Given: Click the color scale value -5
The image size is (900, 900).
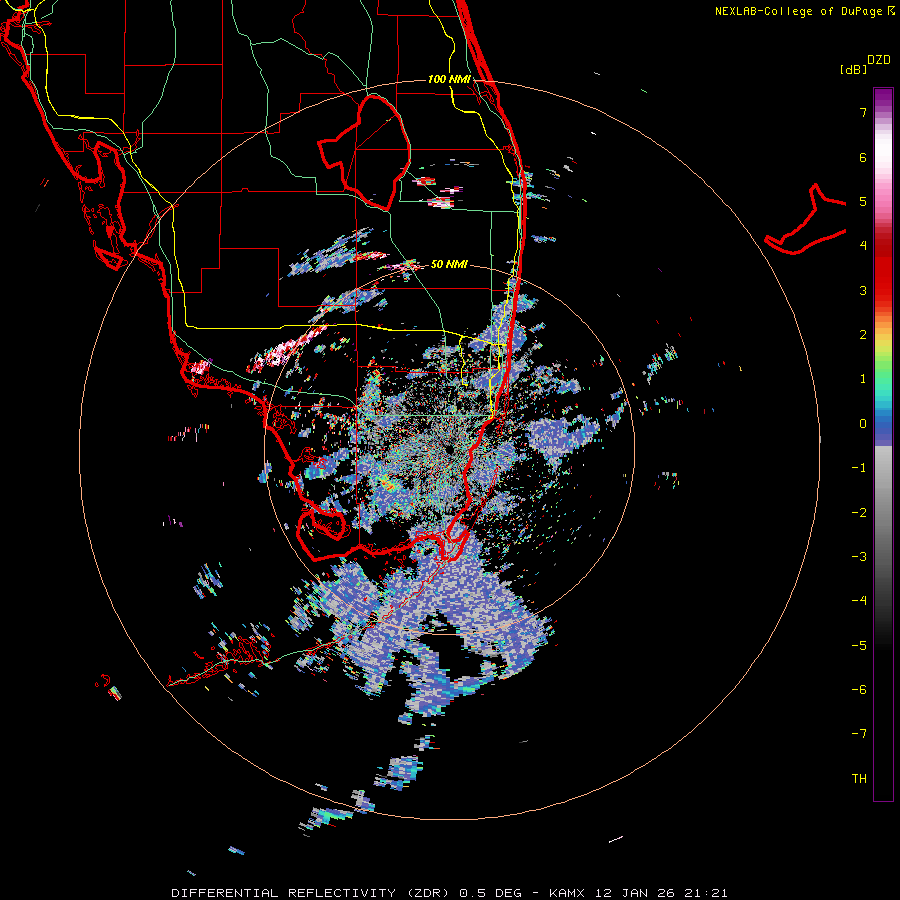Looking at the screenshot, I should (859, 646).
